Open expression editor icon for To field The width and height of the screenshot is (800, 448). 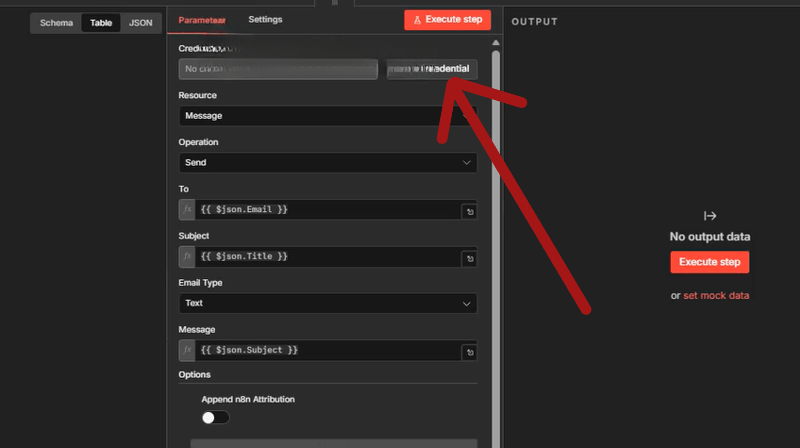click(470, 212)
